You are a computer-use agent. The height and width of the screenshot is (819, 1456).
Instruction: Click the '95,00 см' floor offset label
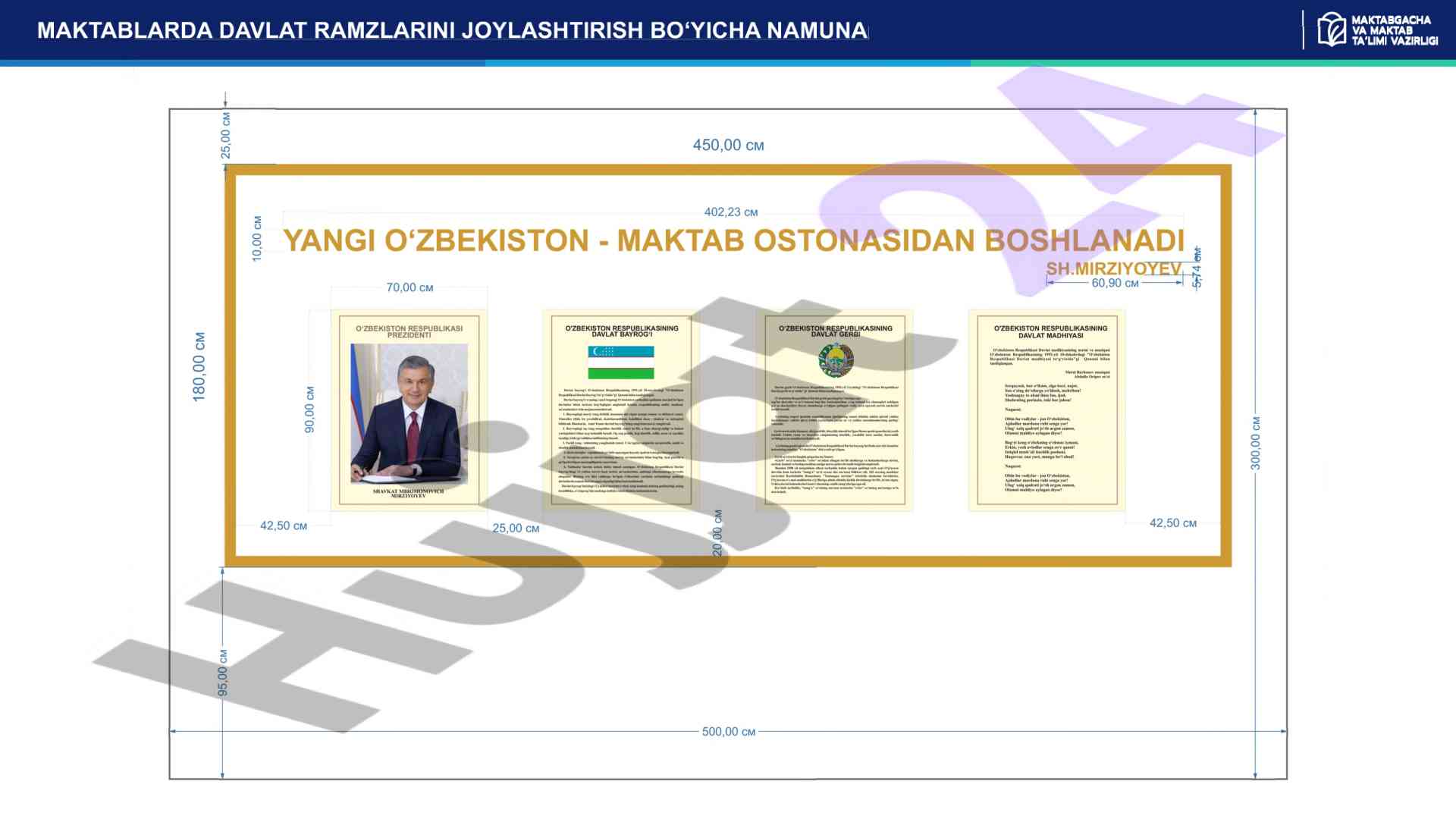tap(223, 673)
